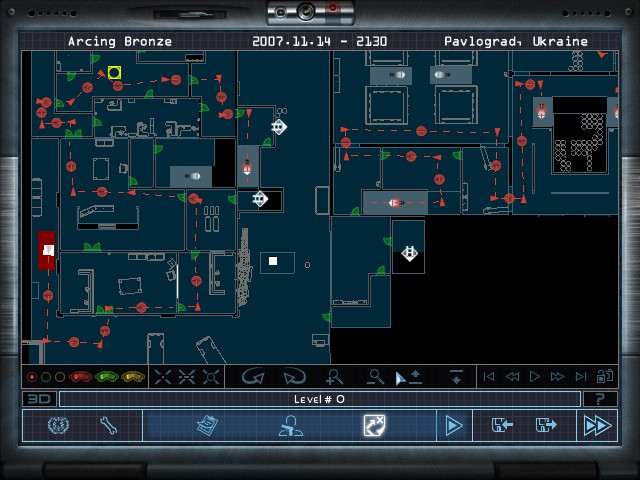Viewport: 640px width, 480px height.
Task: Switch to 3D view
Action: click(x=38, y=399)
